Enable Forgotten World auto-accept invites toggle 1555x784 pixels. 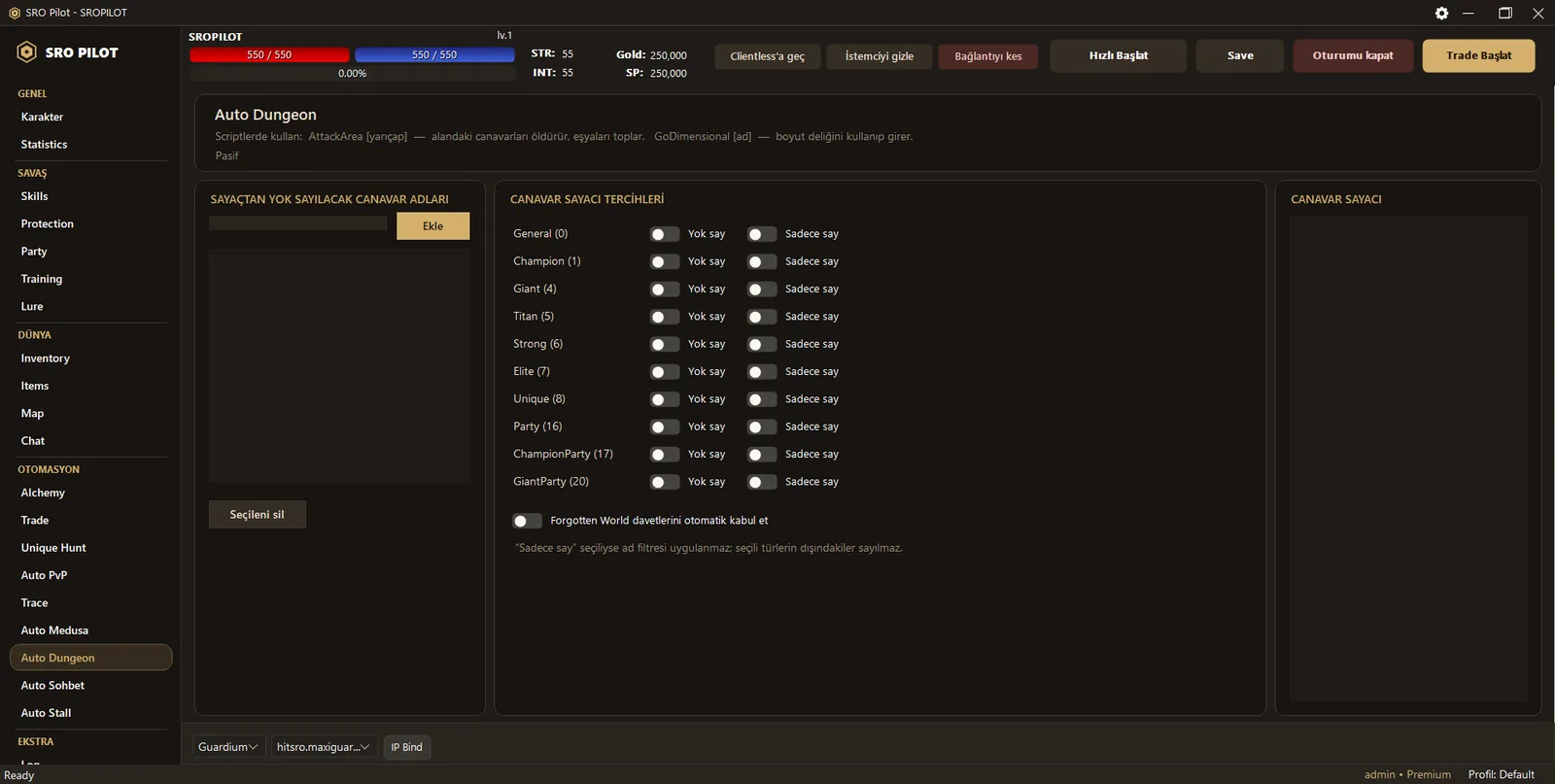coord(527,521)
